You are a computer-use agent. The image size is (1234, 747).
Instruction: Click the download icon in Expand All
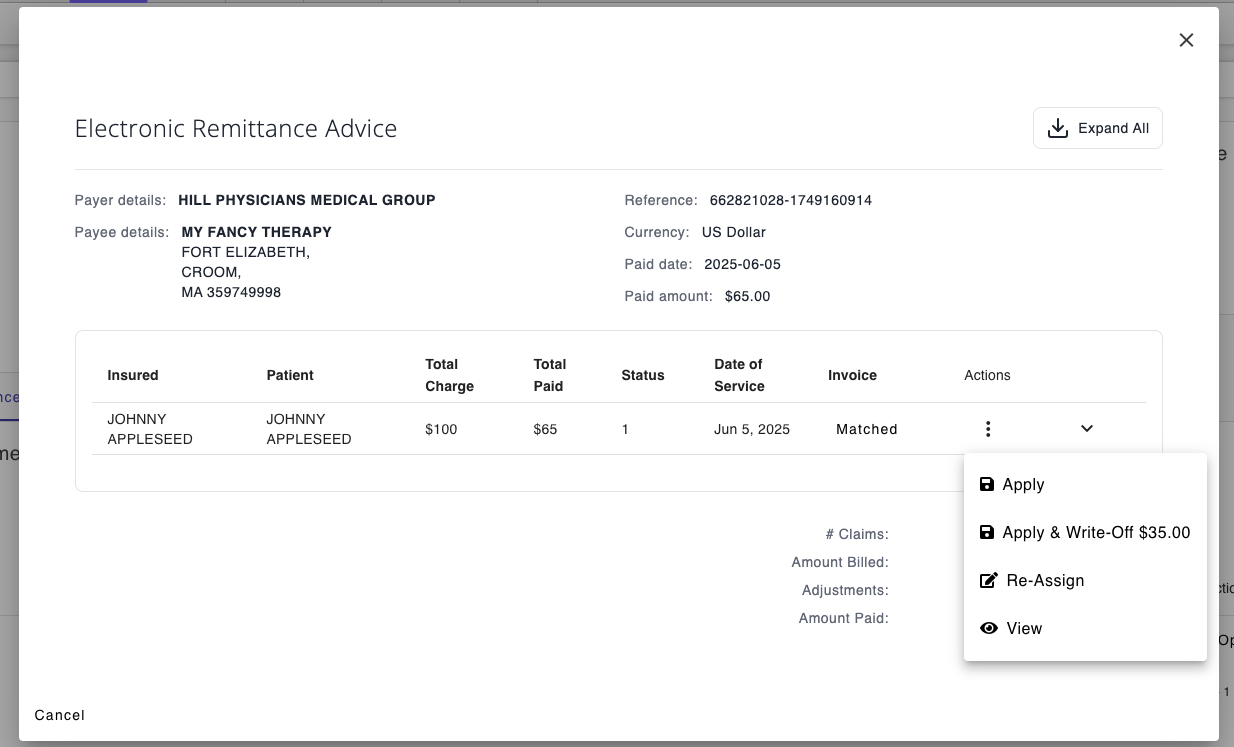click(1057, 129)
